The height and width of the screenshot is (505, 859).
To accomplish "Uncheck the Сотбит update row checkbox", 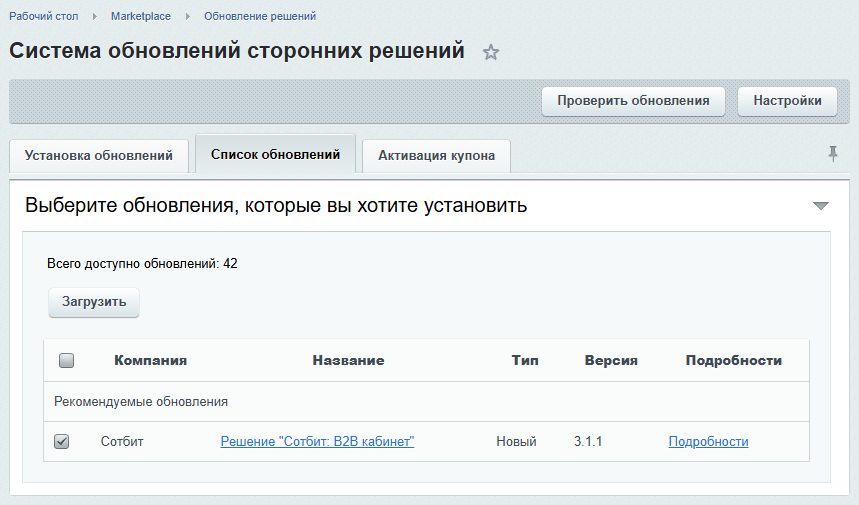I will click(61, 441).
